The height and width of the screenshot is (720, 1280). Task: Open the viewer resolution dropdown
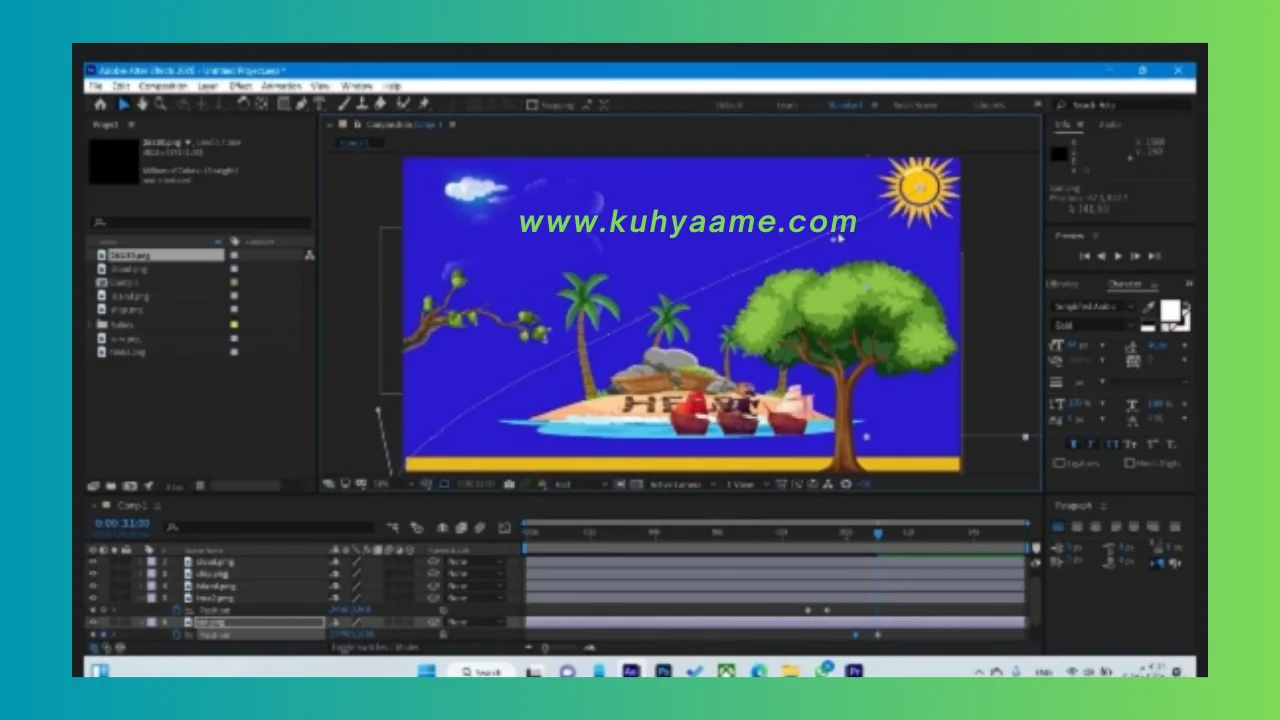580,484
